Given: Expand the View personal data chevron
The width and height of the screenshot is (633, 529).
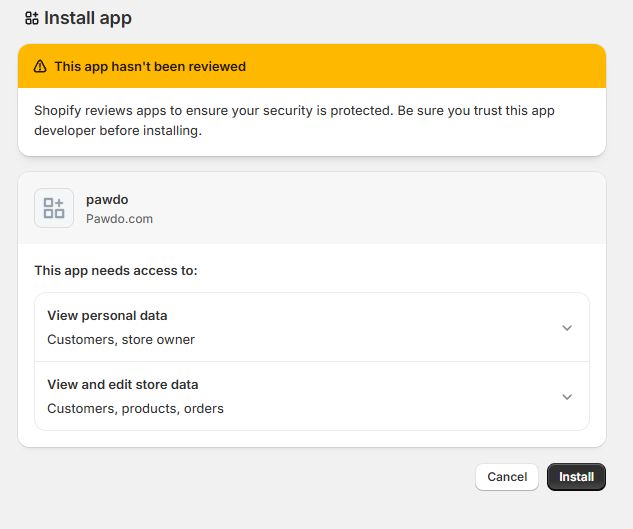Looking at the screenshot, I should coord(567,328).
